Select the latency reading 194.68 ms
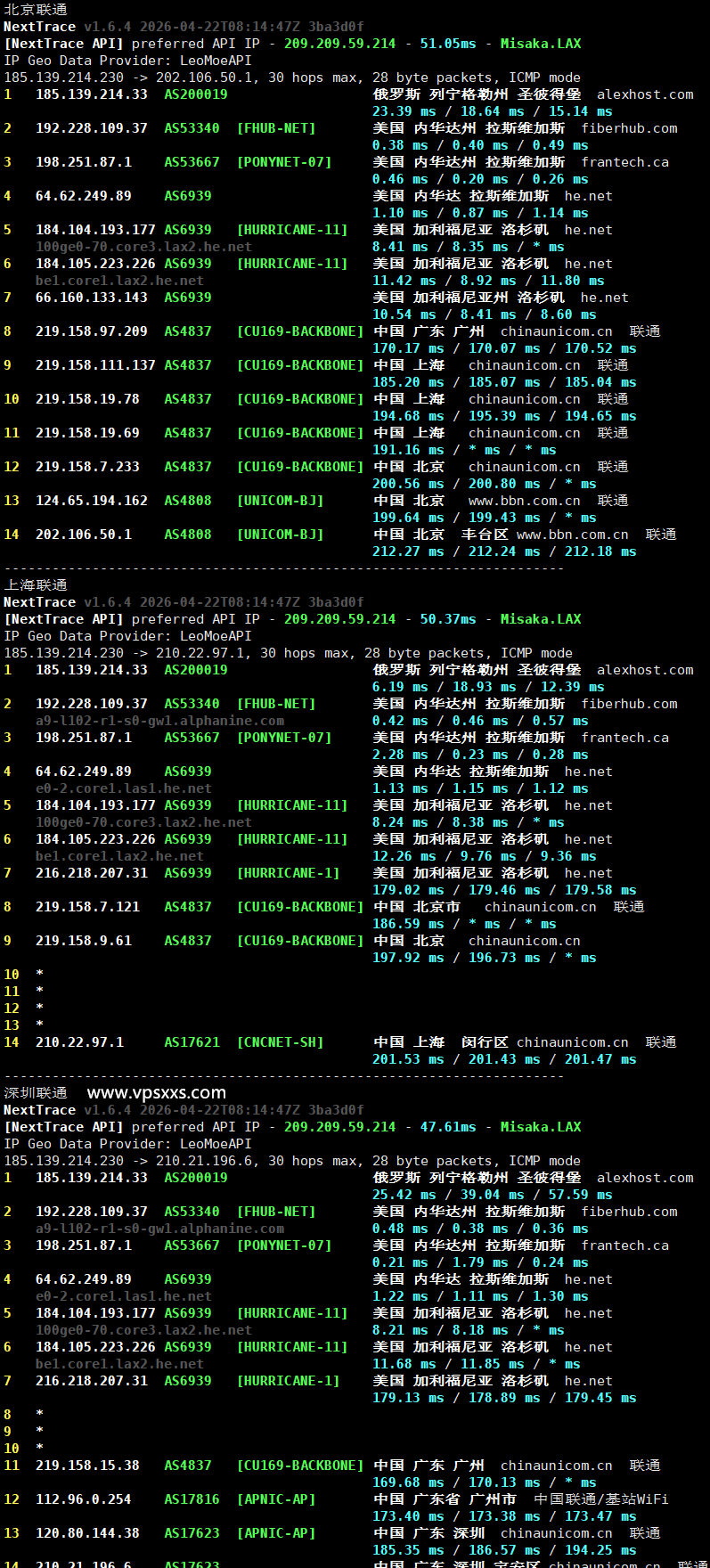This screenshot has height=1568, width=710. (x=408, y=415)
